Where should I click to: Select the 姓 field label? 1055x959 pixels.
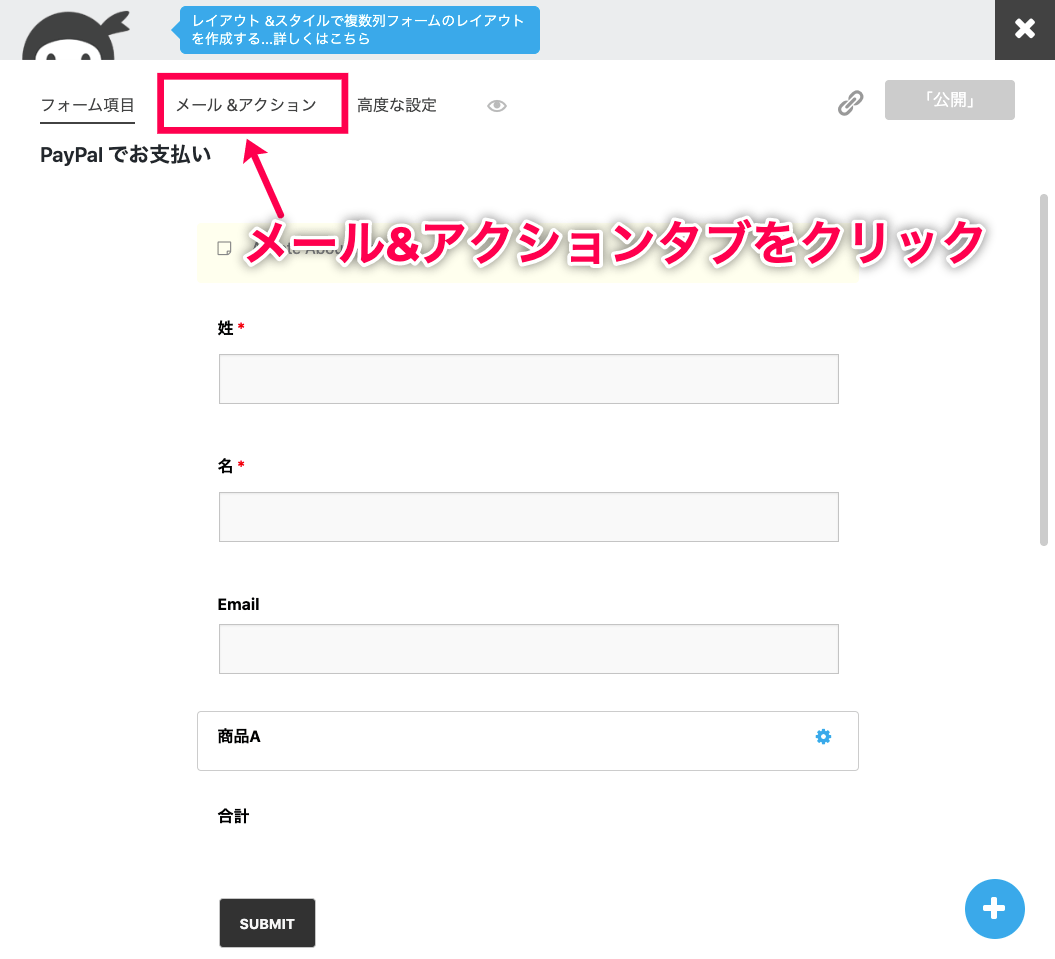(225, 328)
